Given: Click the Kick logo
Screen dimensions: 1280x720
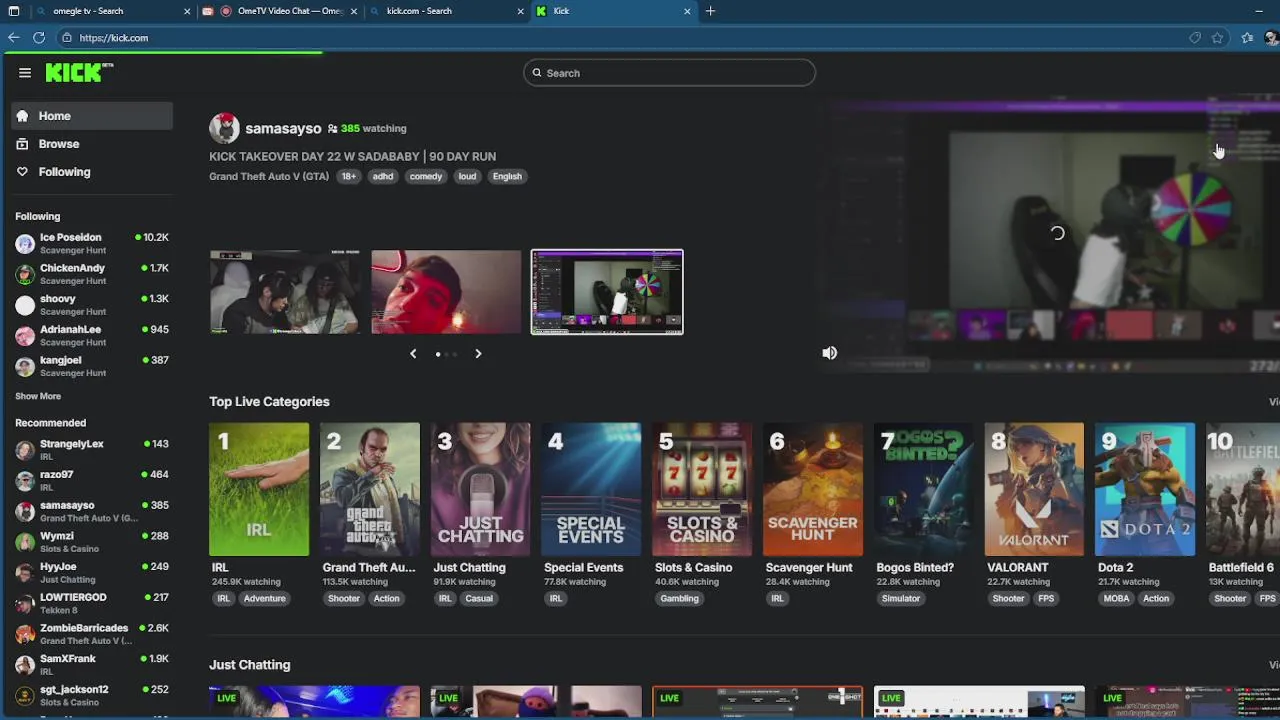Looking at the screenshot, I should (x=78, y=72).
